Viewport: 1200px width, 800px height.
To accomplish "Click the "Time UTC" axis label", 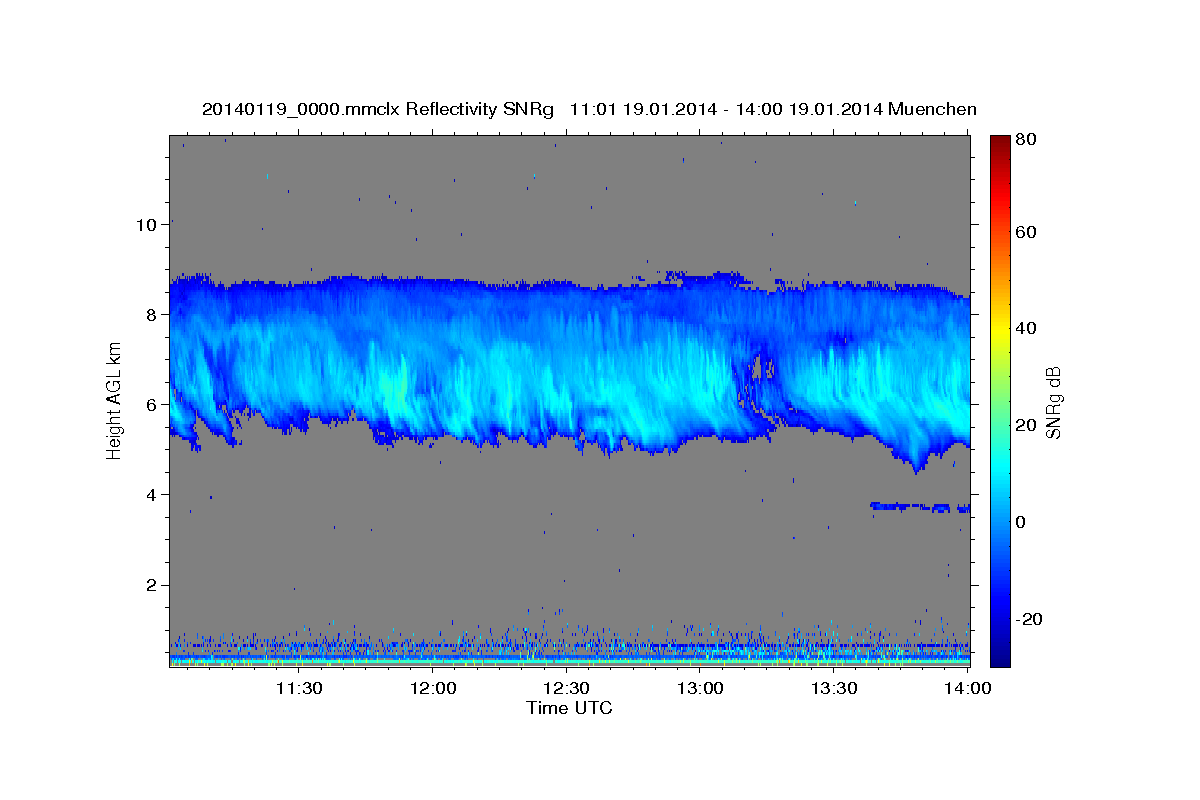I will (569, 708).
